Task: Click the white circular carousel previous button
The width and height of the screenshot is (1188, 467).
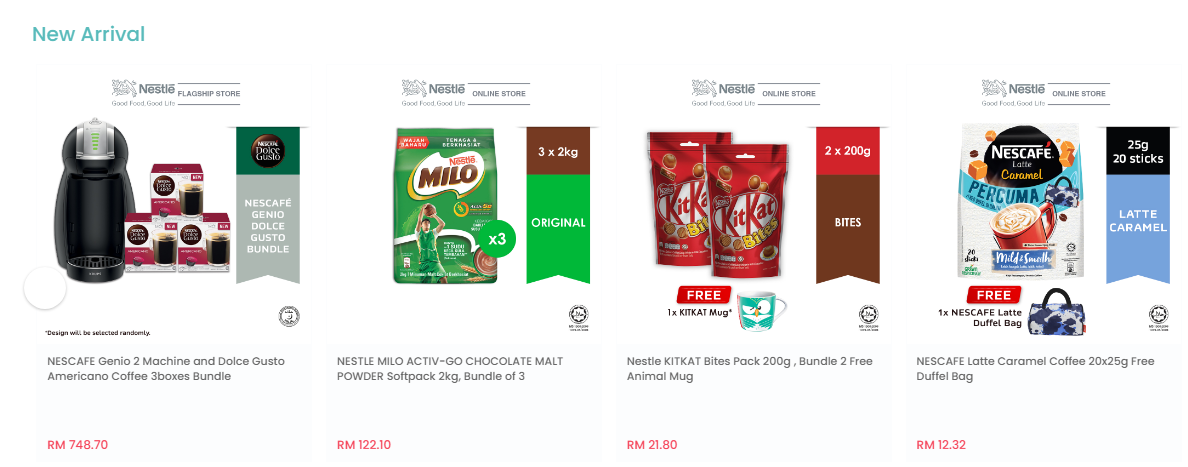Action: click(x=45, y=288)
